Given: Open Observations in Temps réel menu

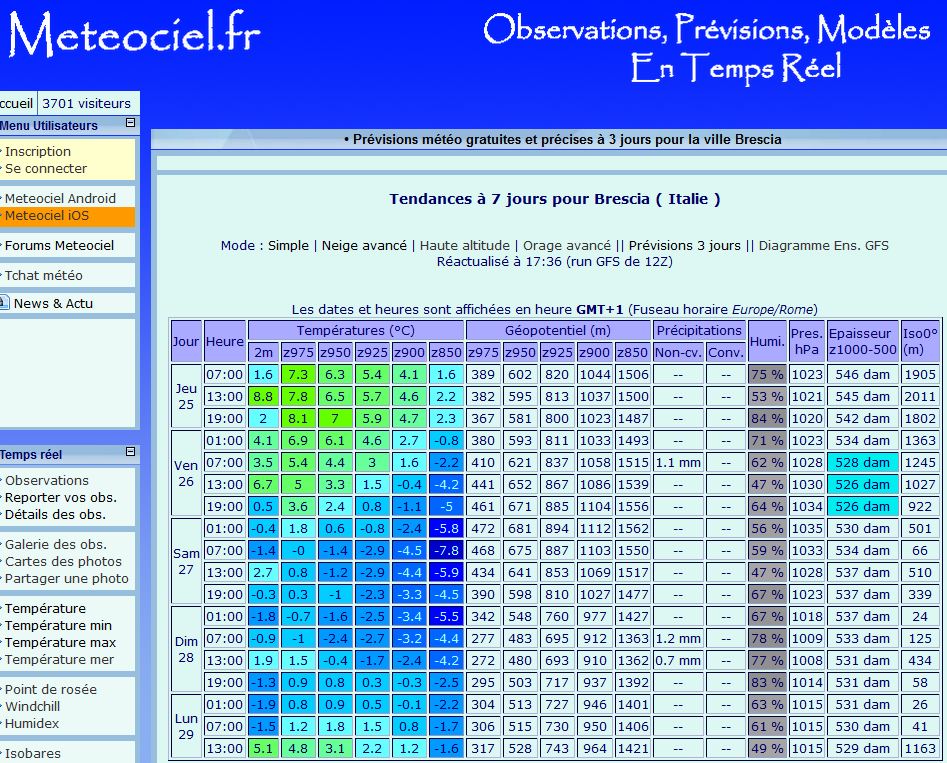Looking at the screenshot, I should 47,480.
